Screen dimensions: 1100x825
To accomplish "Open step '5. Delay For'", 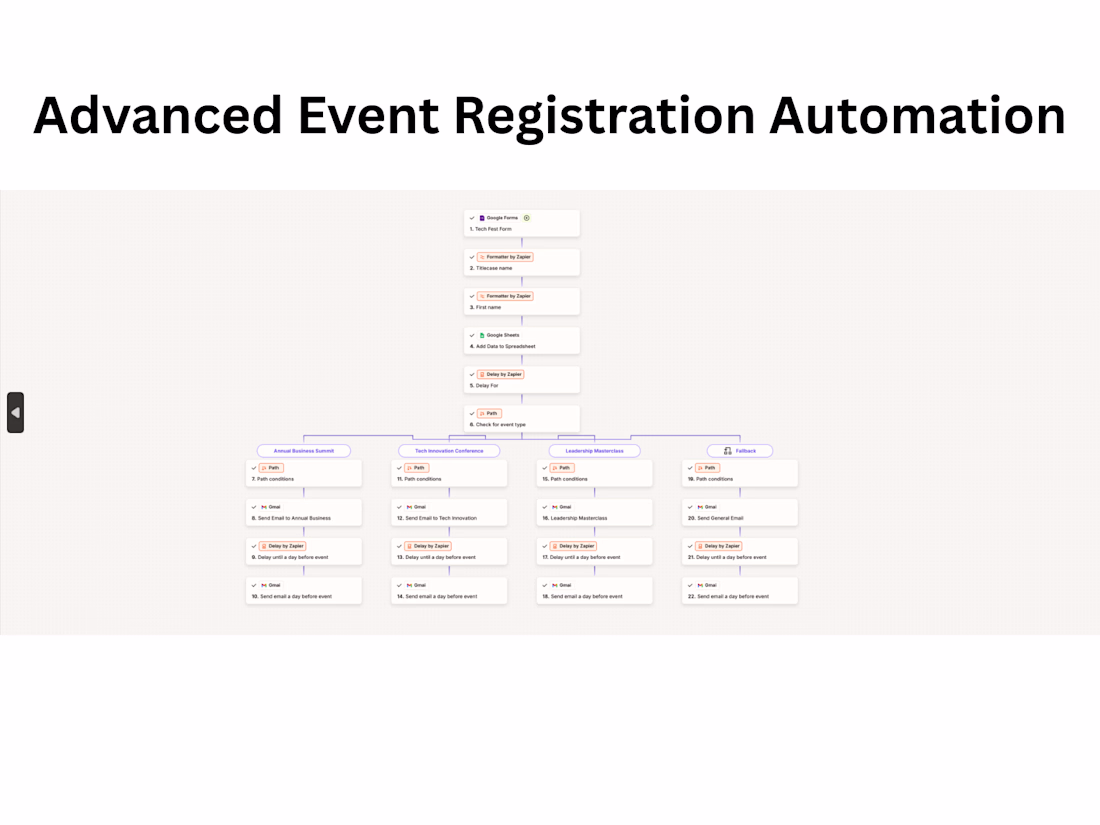I will point(522,380).
